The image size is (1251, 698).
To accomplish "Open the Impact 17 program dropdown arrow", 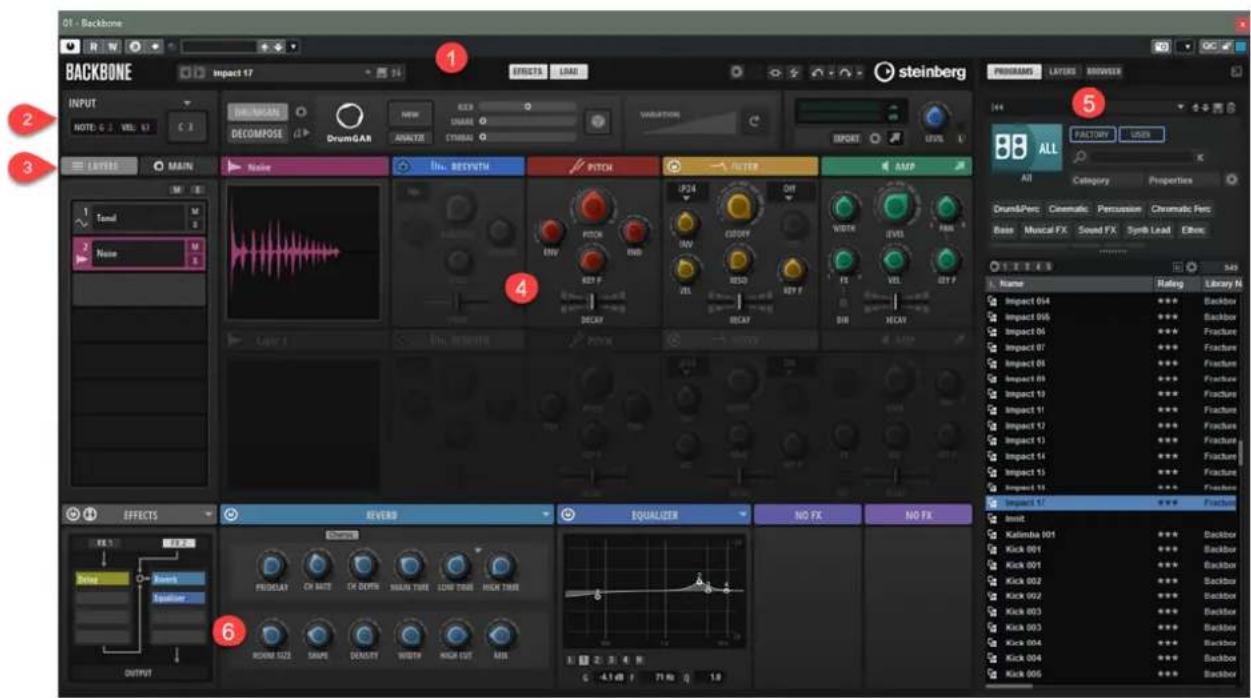I will click(368, 73).
